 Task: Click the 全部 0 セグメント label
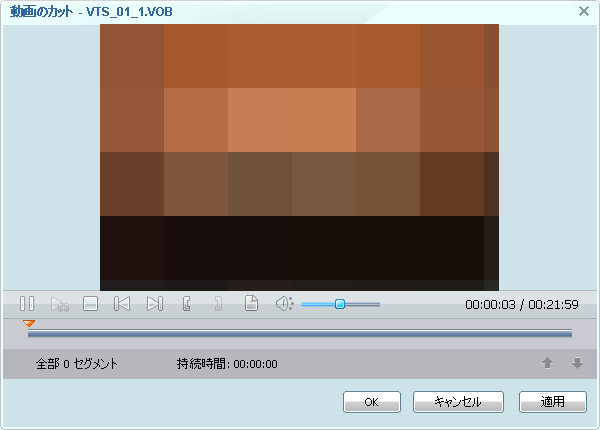pyautogui.click(x=77, y=363)
